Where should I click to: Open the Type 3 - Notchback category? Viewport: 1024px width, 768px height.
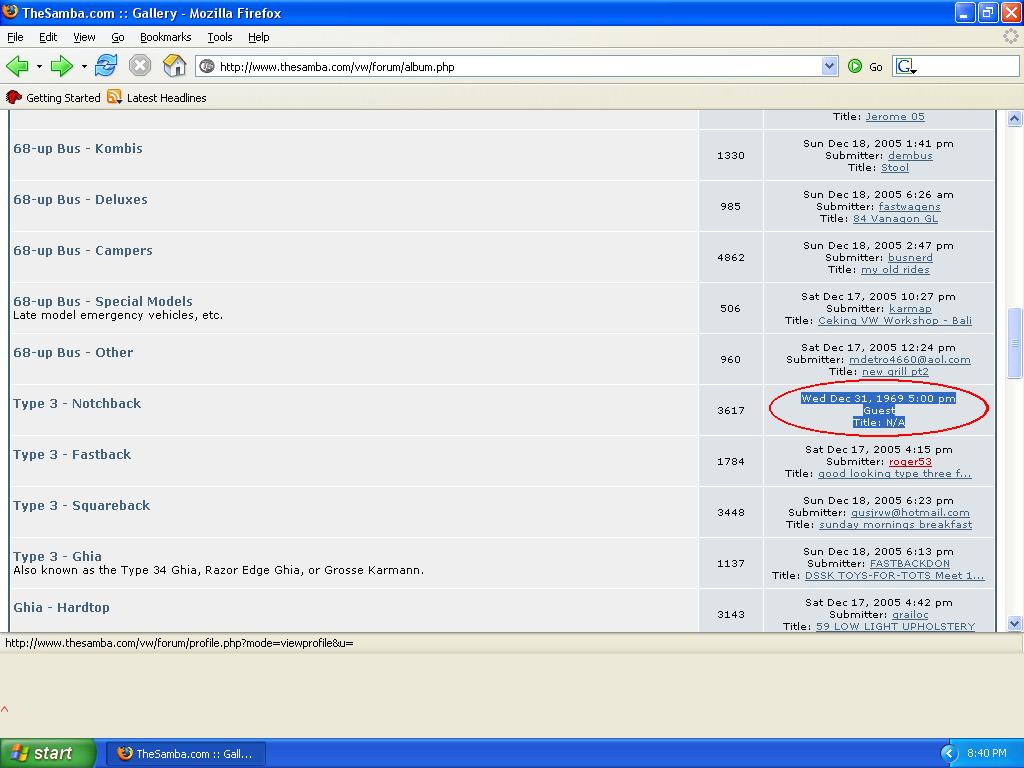click(77, 403)
